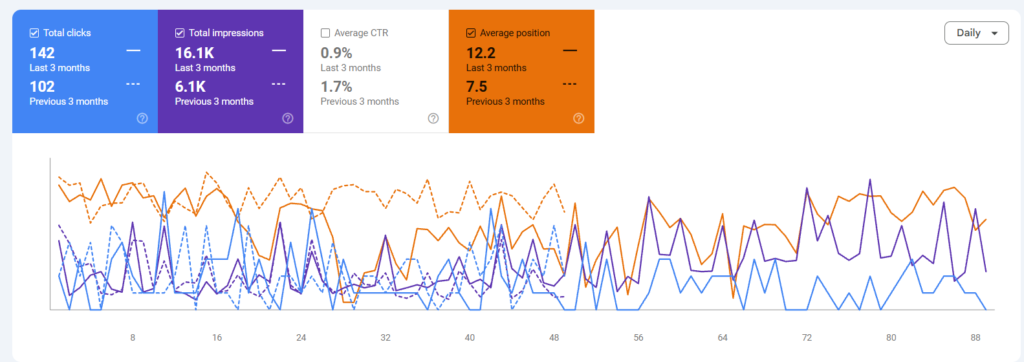Uncheck the Average position checkbox

click(x=471, y=33)
